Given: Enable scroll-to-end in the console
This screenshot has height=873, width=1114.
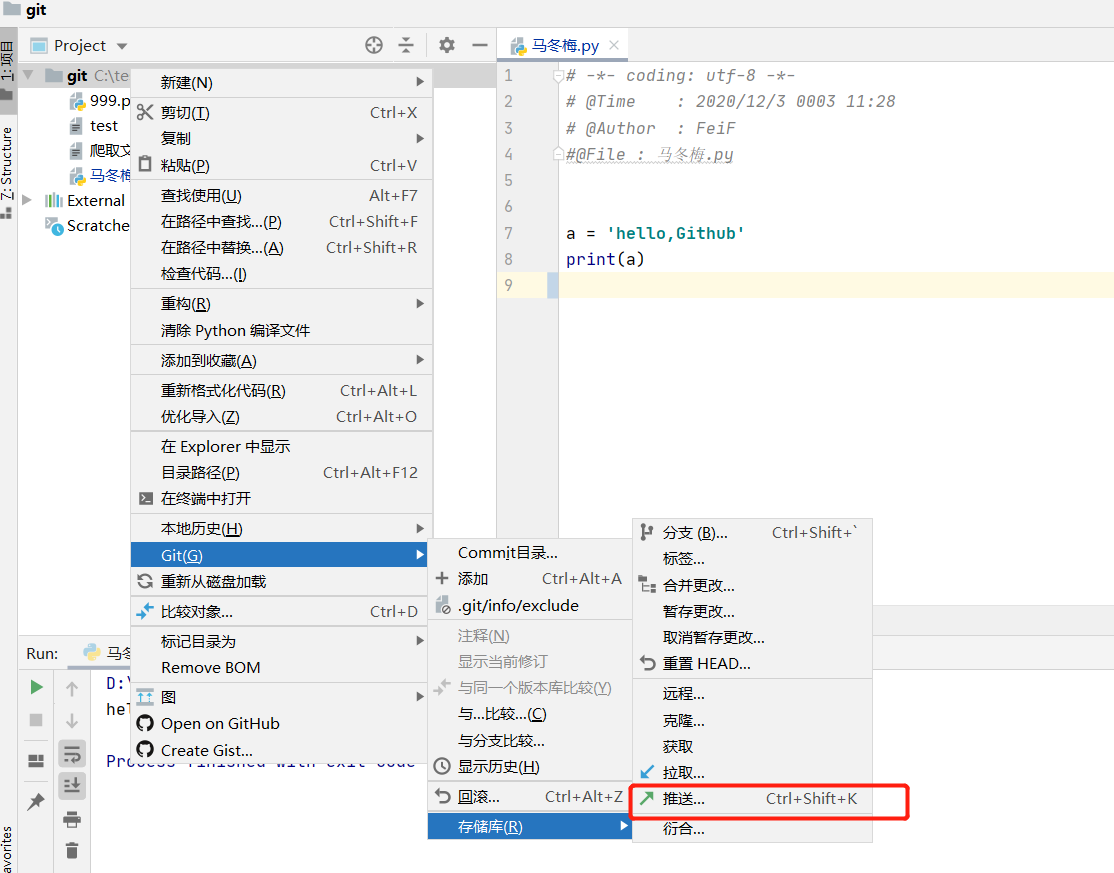Looking at the screenshot, I should click(x=71, y=785).
